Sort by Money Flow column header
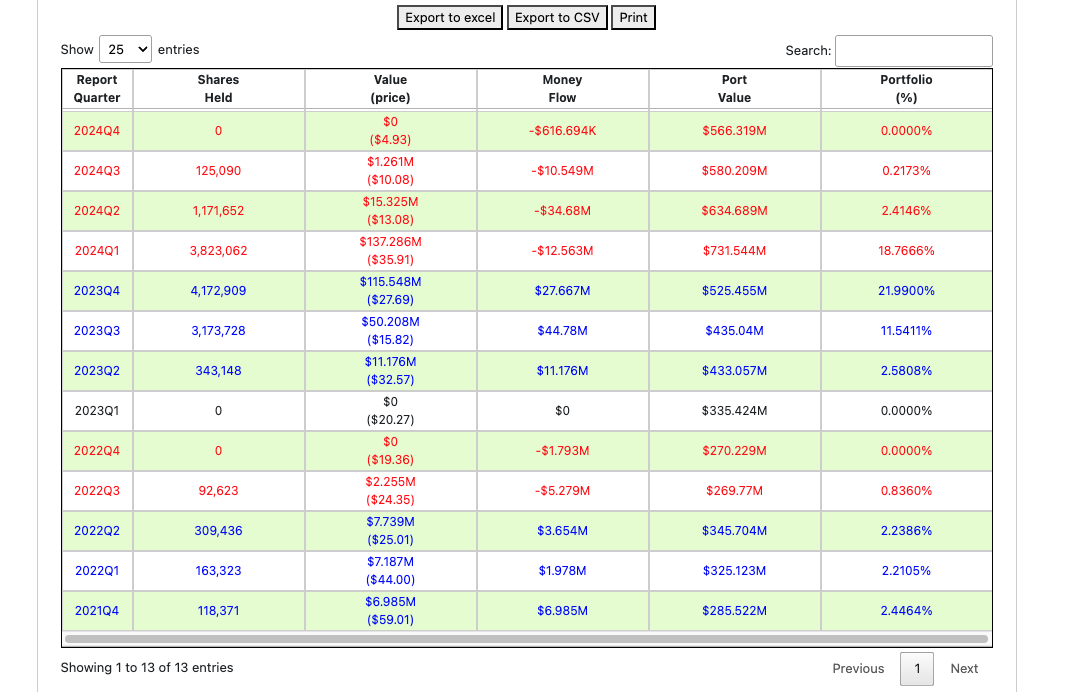 pos(562,89)
